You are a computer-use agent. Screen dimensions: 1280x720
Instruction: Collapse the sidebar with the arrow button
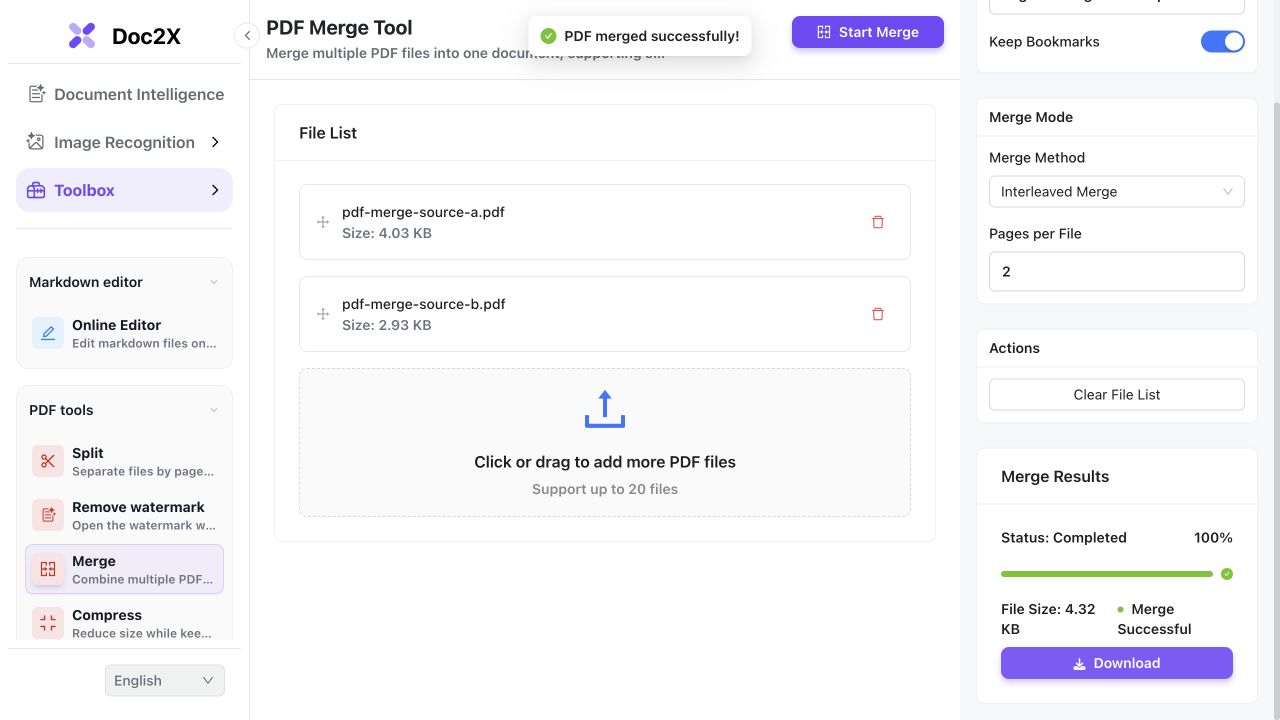[247, 36]
